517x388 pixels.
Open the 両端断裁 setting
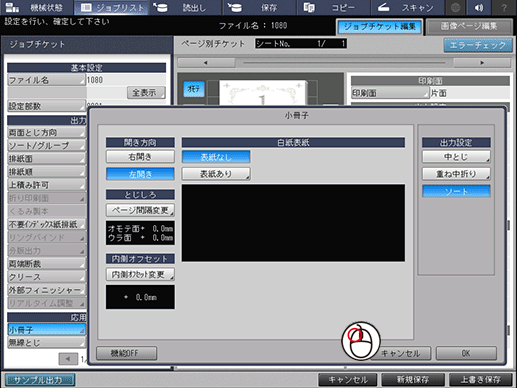[x=46, y=264]
